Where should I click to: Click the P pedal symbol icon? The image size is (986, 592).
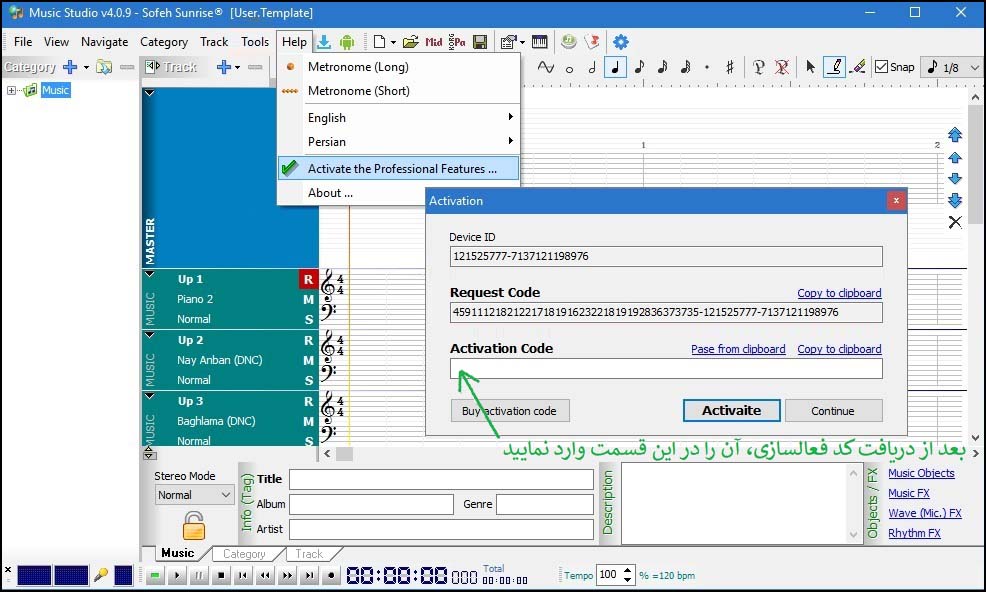pos(759,67)
